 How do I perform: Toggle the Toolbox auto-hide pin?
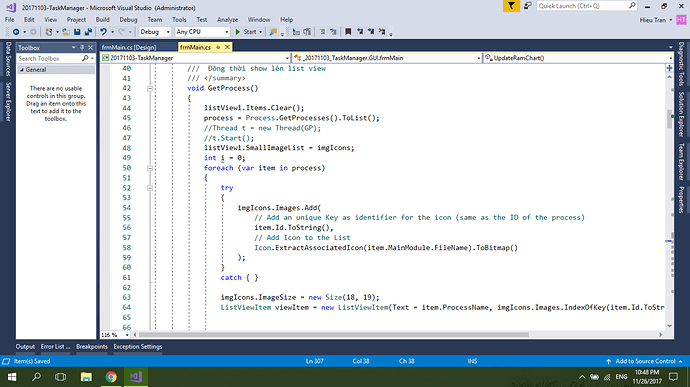tap(82, 47)
